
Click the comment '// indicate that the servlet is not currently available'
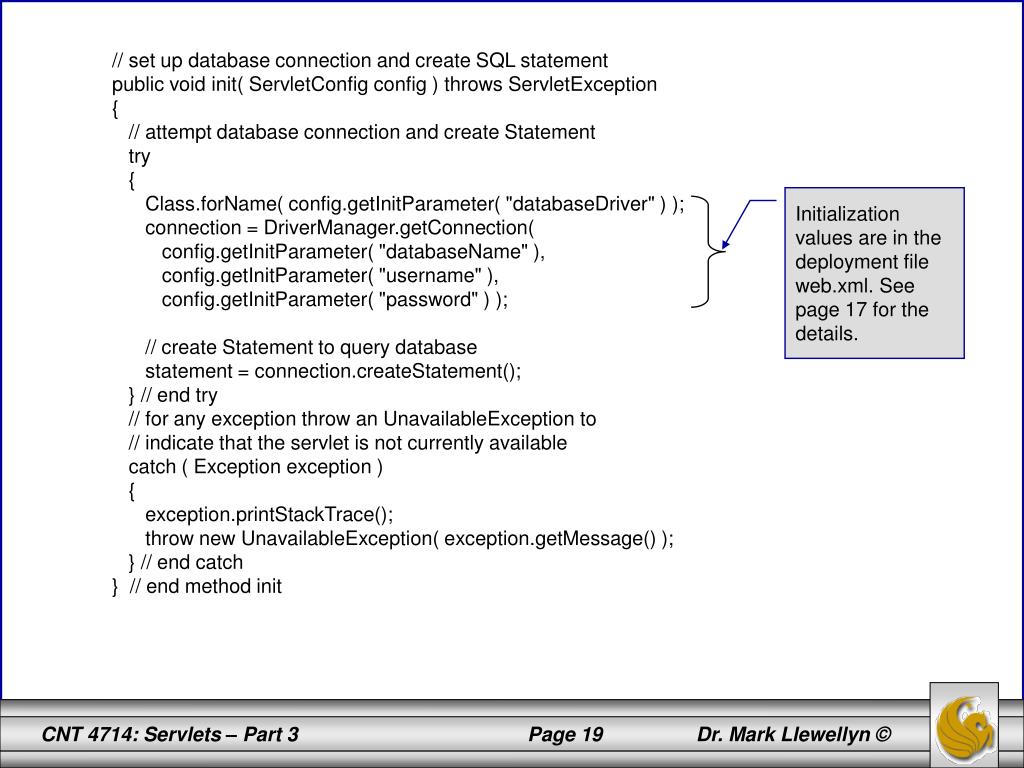(347, 443)
